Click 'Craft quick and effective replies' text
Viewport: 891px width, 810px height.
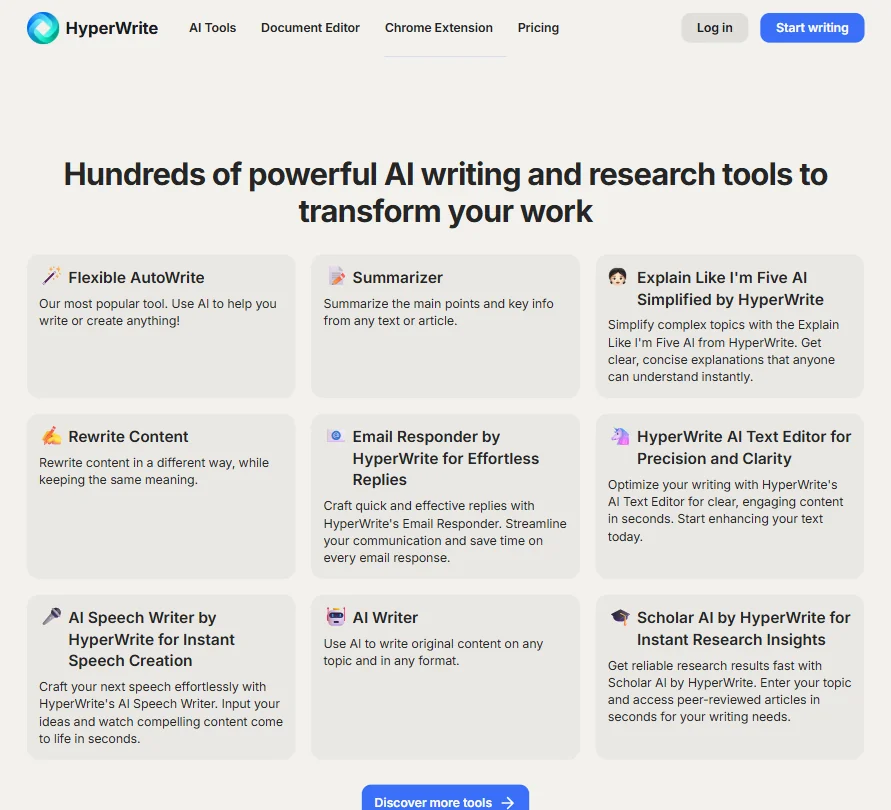coord(445,531)
